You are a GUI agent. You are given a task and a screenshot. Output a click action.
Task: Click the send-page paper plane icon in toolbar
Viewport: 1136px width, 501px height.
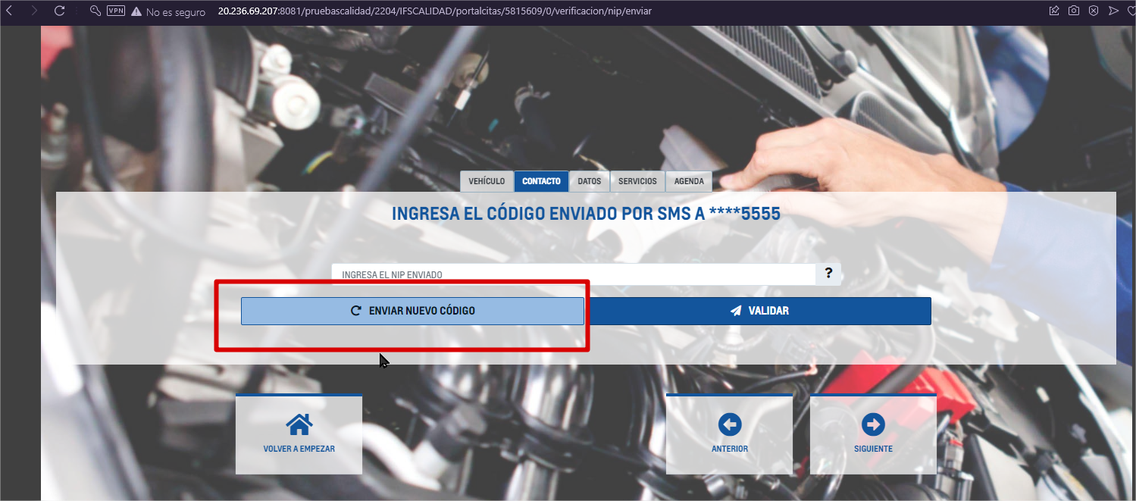click(x=1113, y=11)
